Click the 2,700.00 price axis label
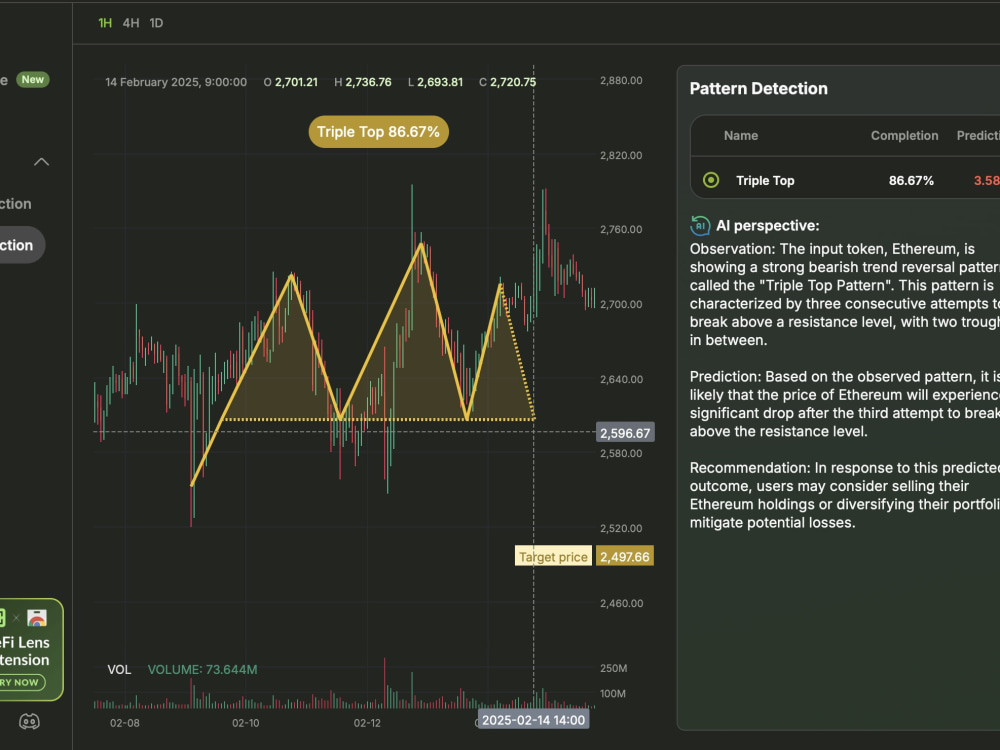 point(621,304)
